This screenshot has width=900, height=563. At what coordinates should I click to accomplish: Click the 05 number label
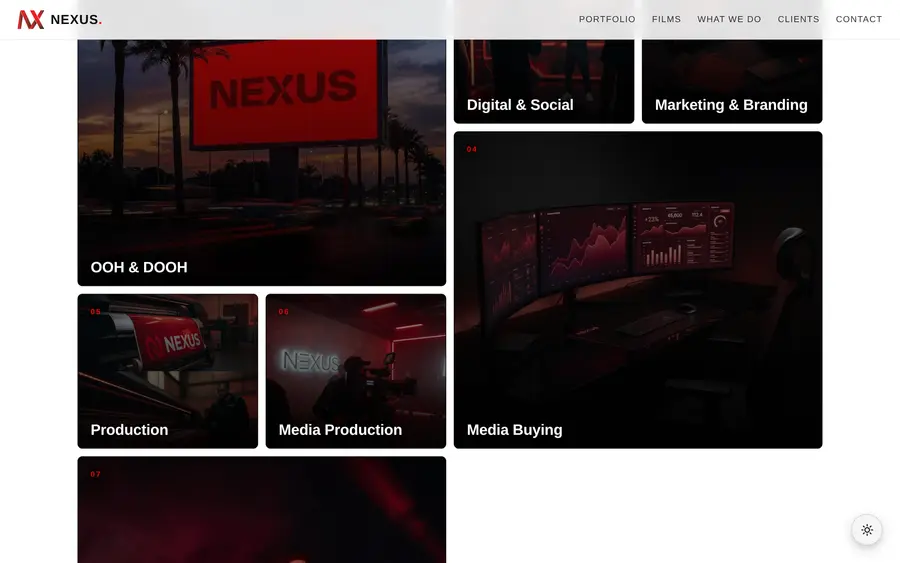coord(95,312)
